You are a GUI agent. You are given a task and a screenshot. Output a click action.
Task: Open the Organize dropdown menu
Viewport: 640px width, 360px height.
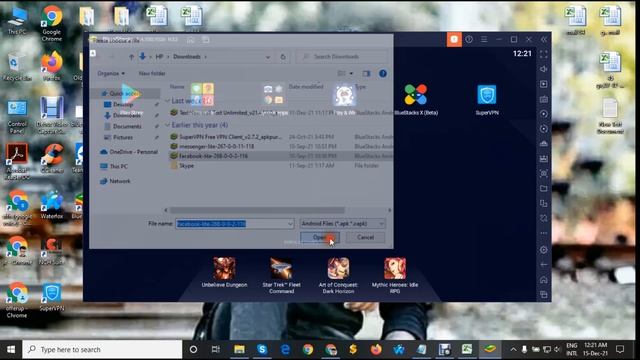coord(111,73)
